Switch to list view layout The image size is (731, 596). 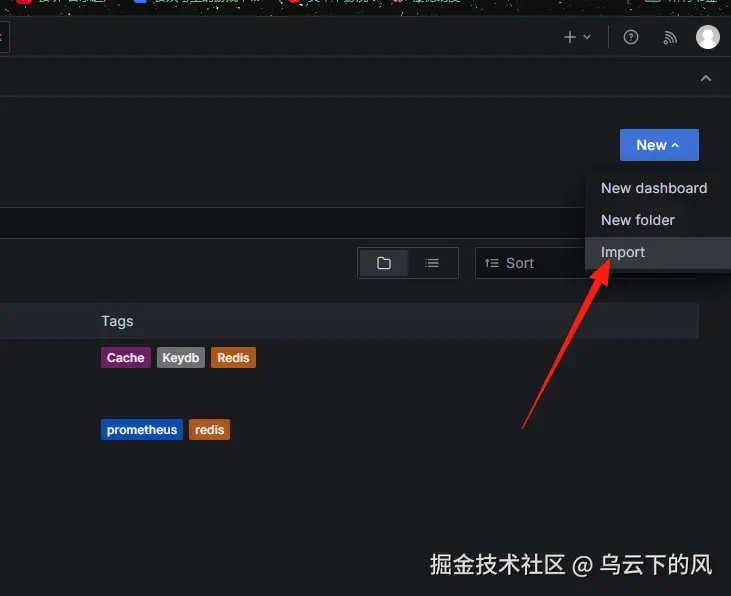(432, 263)
